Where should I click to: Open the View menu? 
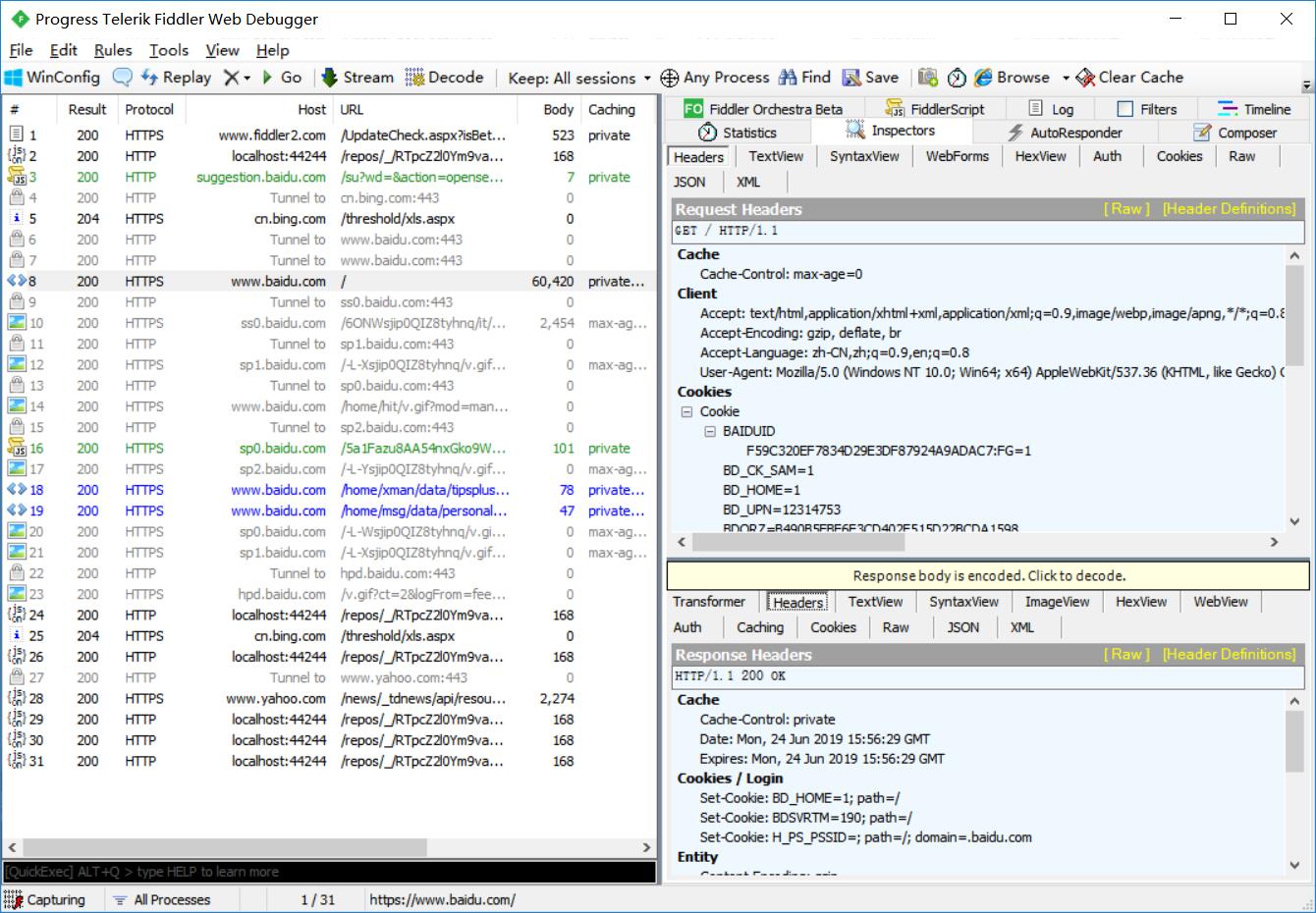(222, 50)
